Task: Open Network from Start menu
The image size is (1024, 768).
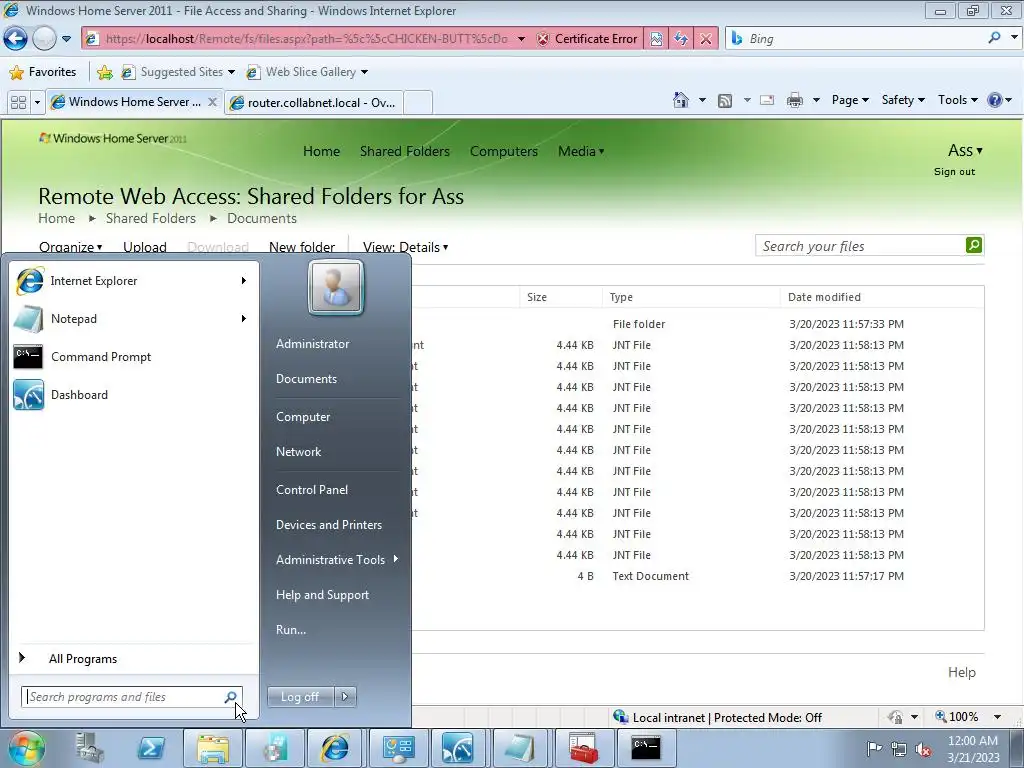Action: pos(298,452)
